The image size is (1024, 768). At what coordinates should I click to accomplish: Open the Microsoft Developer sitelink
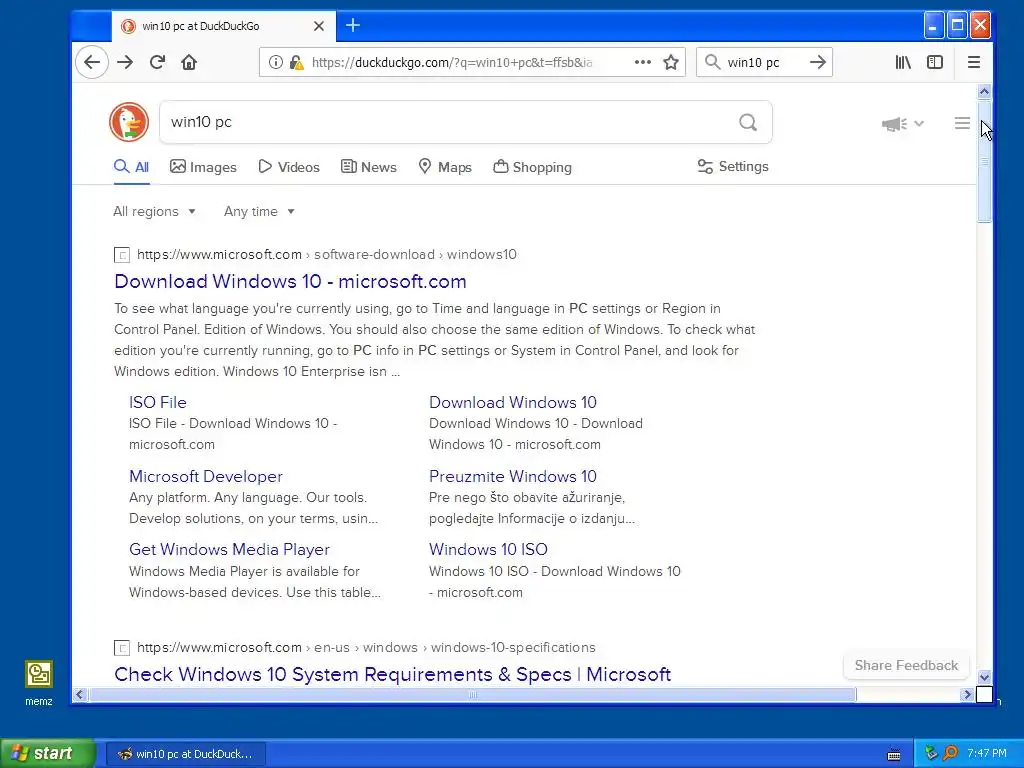pos(206,476)
